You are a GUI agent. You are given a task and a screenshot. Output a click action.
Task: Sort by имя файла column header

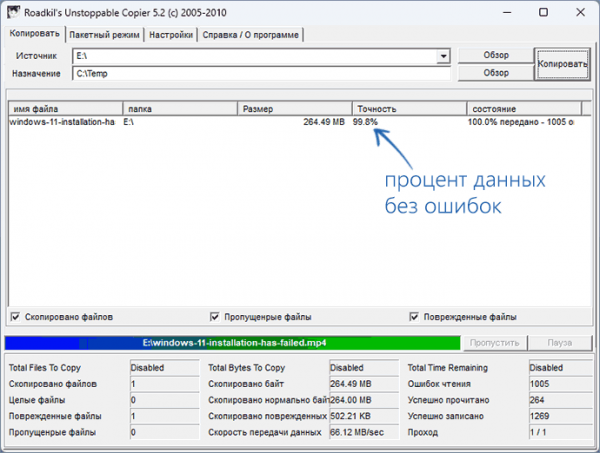[x=65, y=109]
